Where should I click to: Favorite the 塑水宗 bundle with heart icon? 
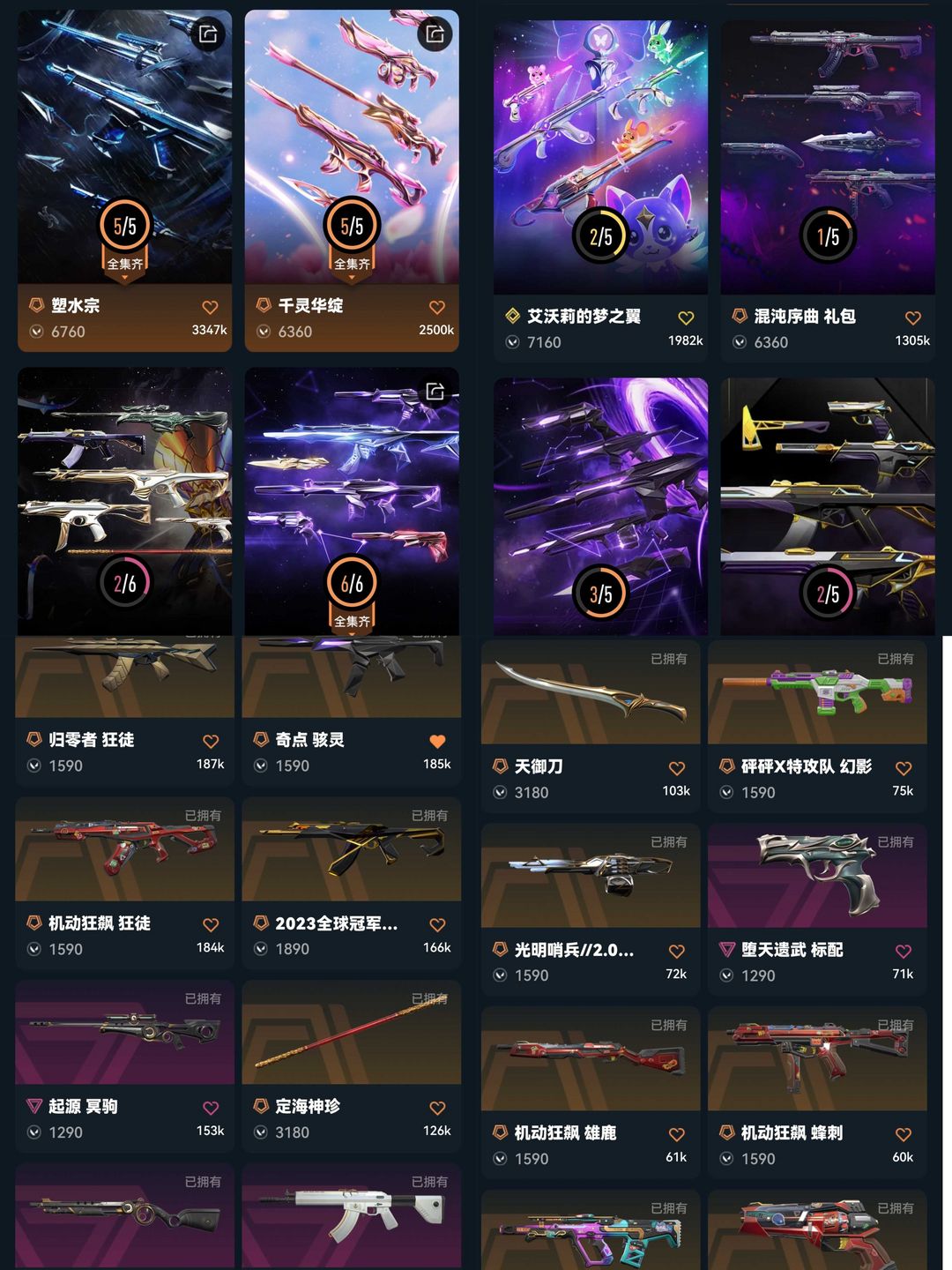[210, 307]
